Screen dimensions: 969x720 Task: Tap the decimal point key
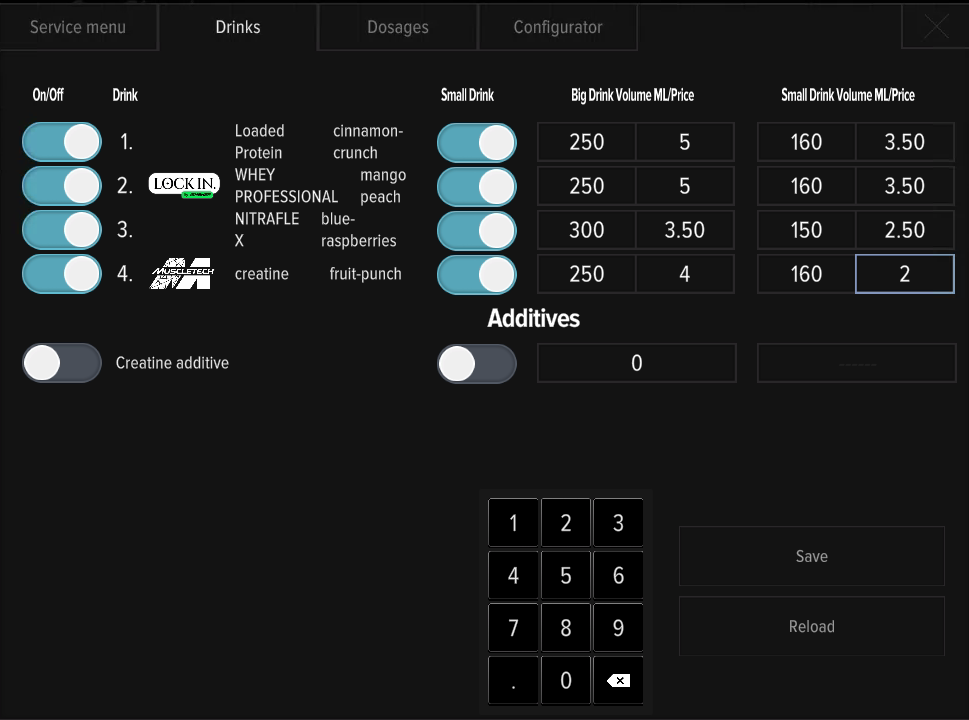pyautogui.click(x=513, y=680)
